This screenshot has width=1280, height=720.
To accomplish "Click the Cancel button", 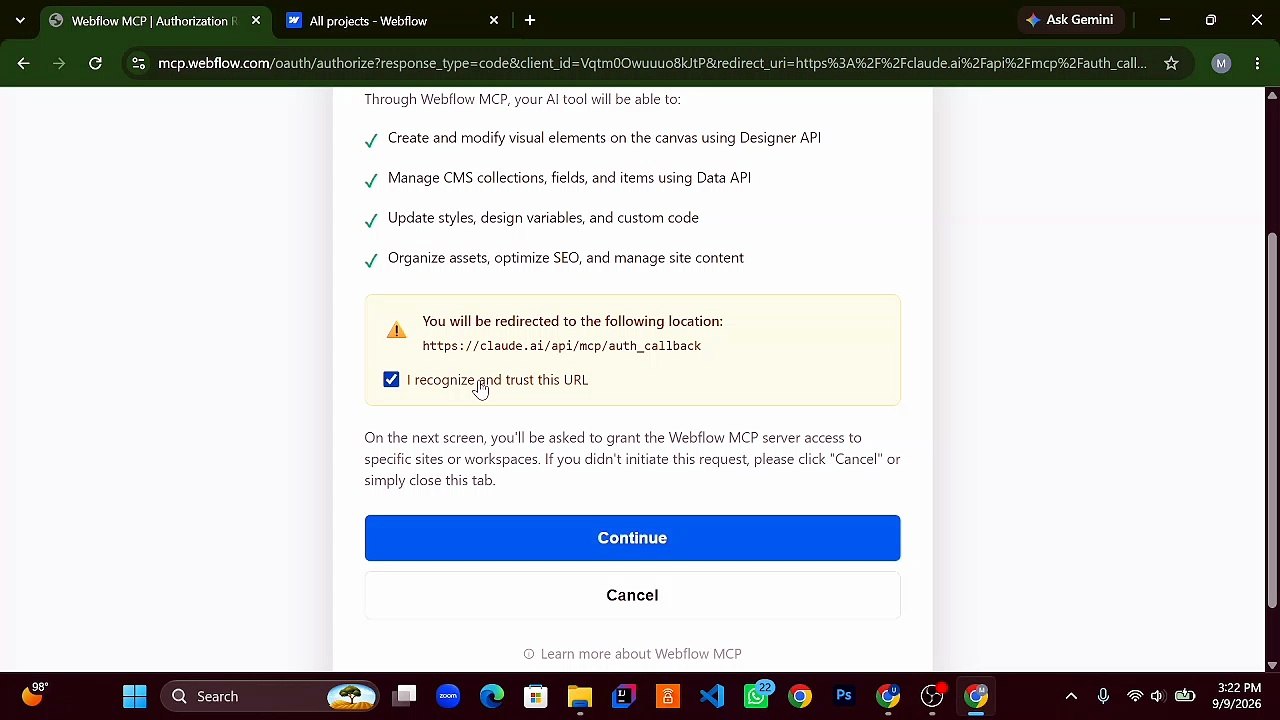I will click(x=632, y=595).
